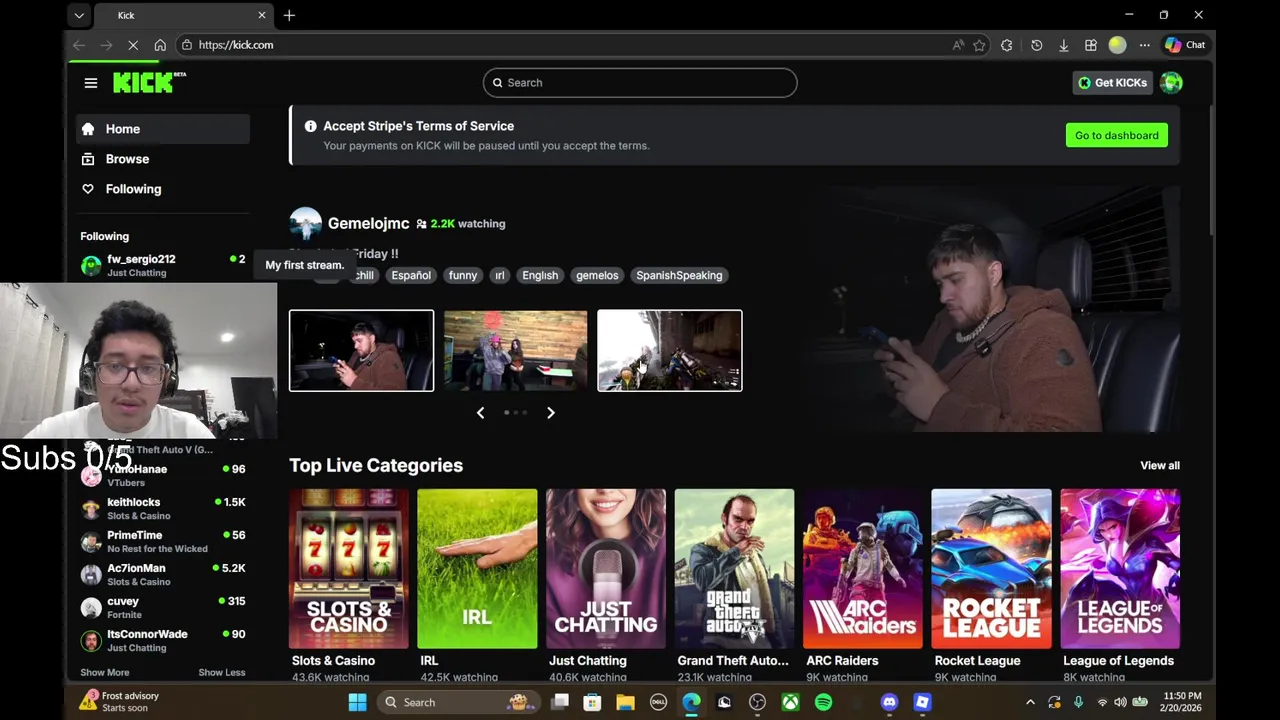
Task: Open the Slots & Casino category card
Action: [x=348, y=569]
